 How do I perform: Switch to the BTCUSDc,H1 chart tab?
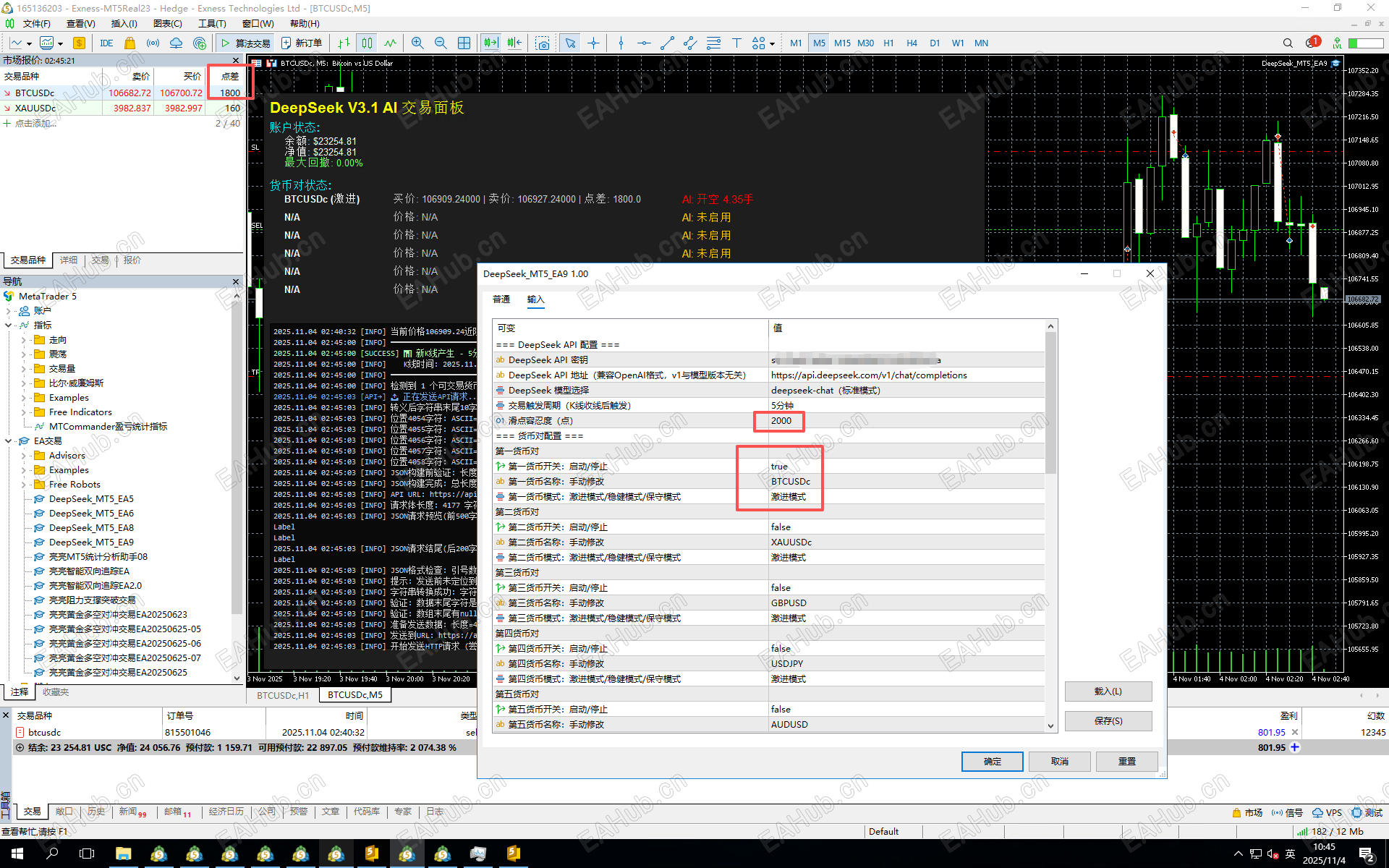(x=283, y=695)
